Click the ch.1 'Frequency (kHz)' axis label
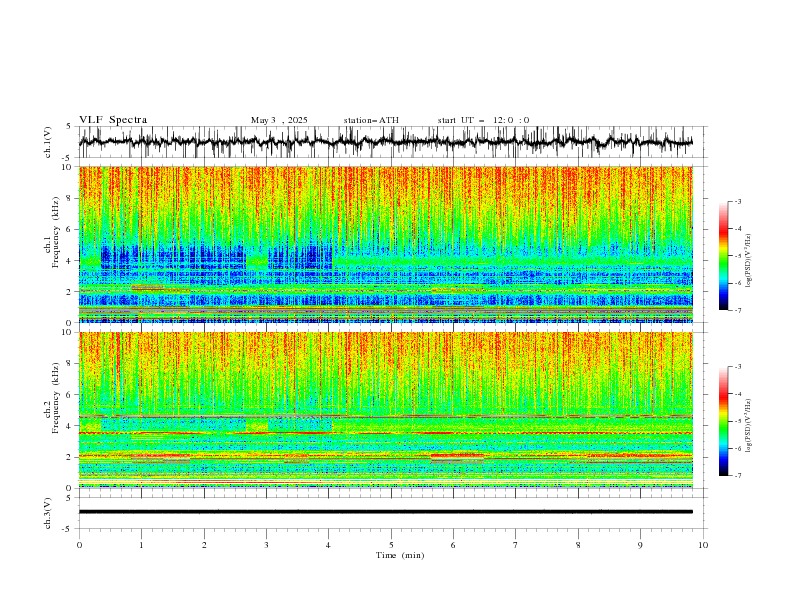The image size is (792, 612). [x=56, y=230]
